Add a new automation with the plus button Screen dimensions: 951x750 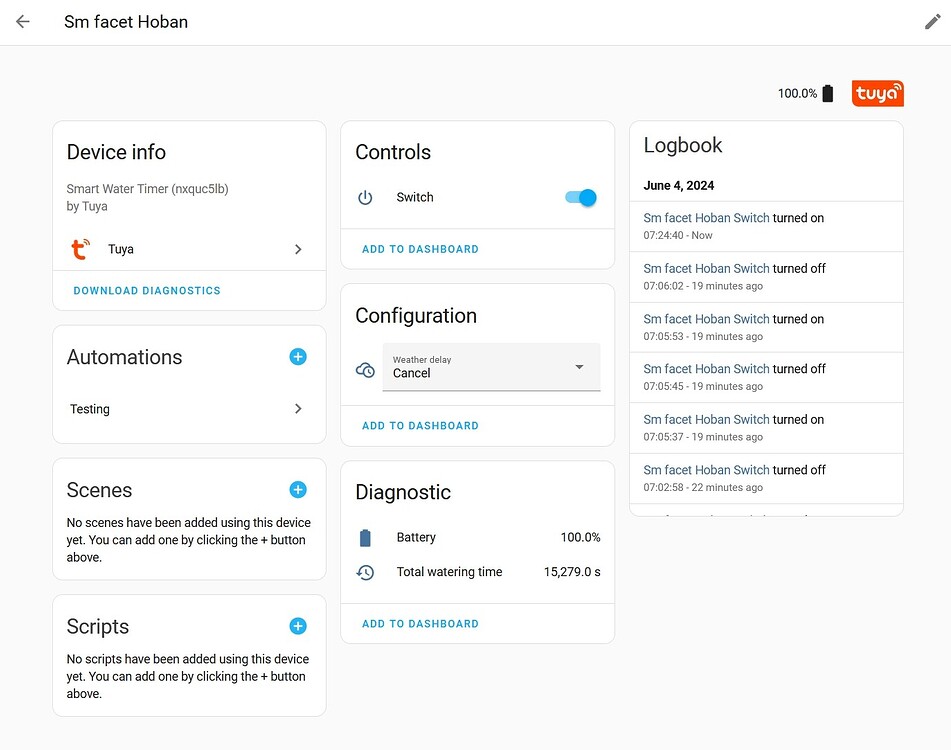click(x=297, y=357)
